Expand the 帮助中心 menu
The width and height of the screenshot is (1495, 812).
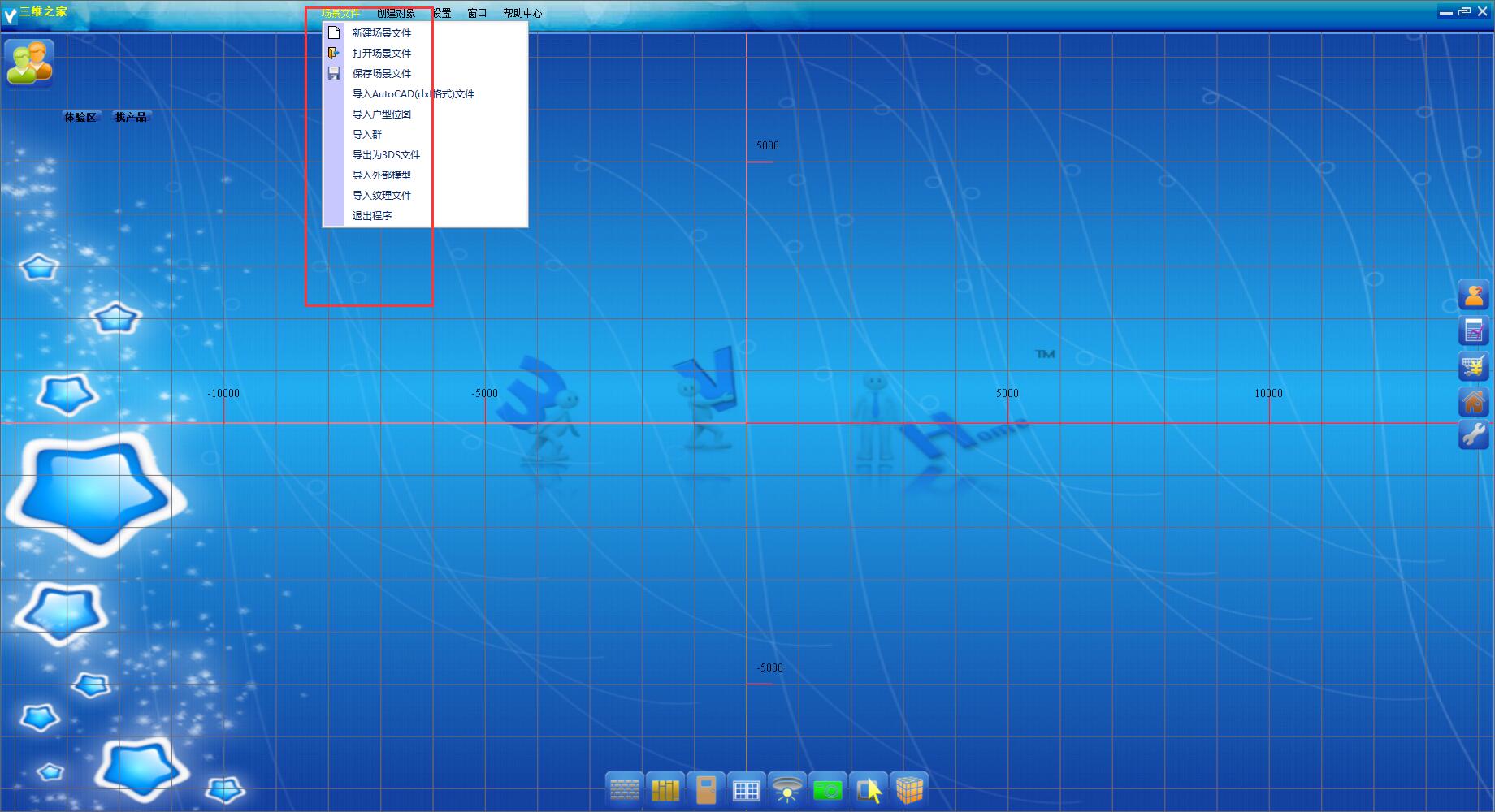pos(522,13)
